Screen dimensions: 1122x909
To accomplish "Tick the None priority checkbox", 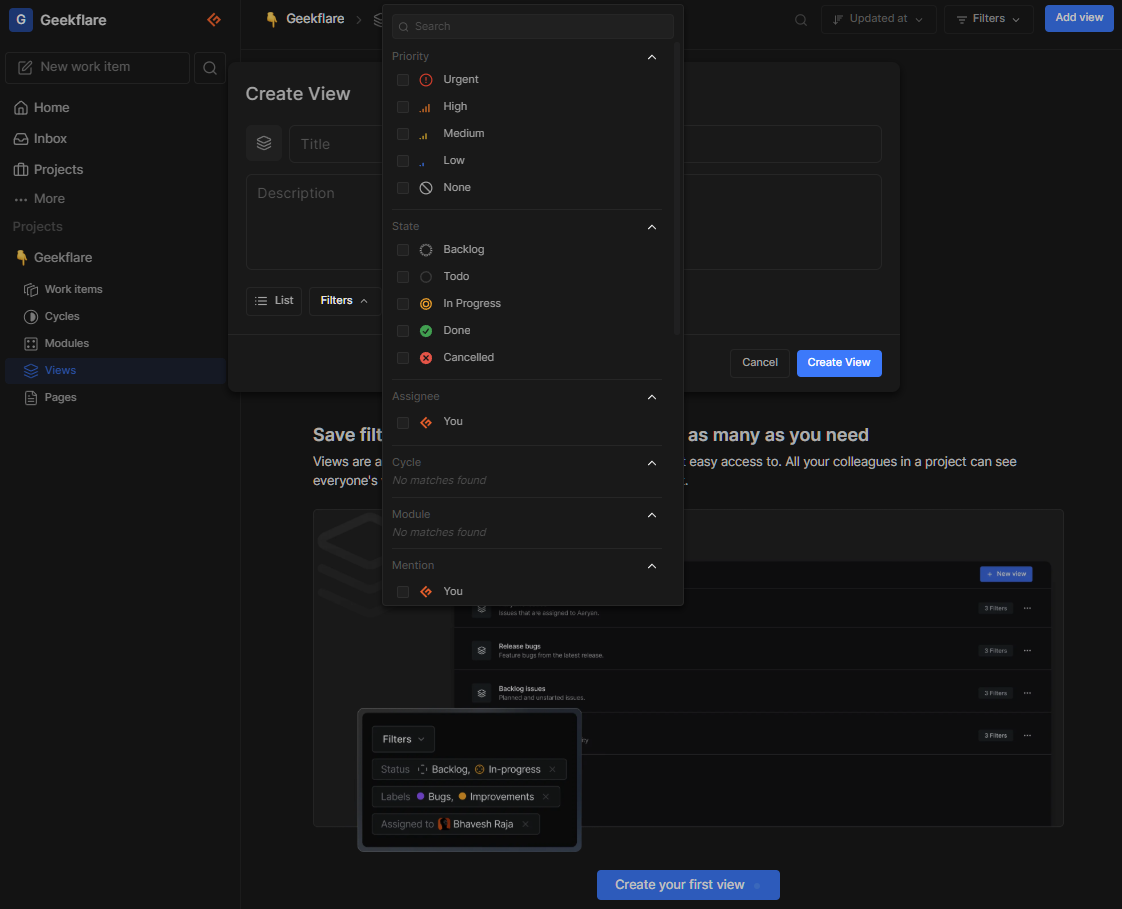I will coord(403,188).
